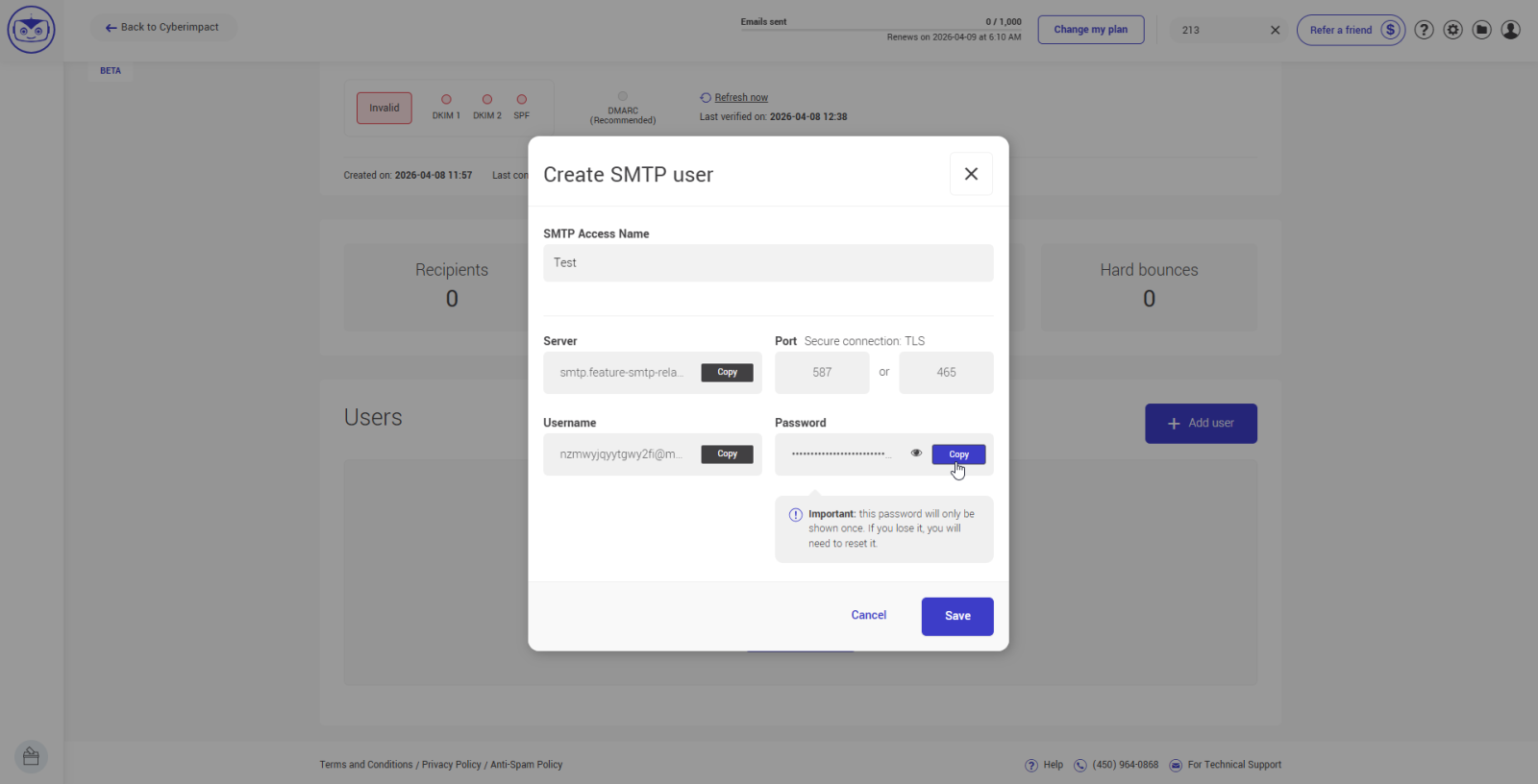Click the Refresh now link
The image size is (1538, 784).
click(740, 98)
